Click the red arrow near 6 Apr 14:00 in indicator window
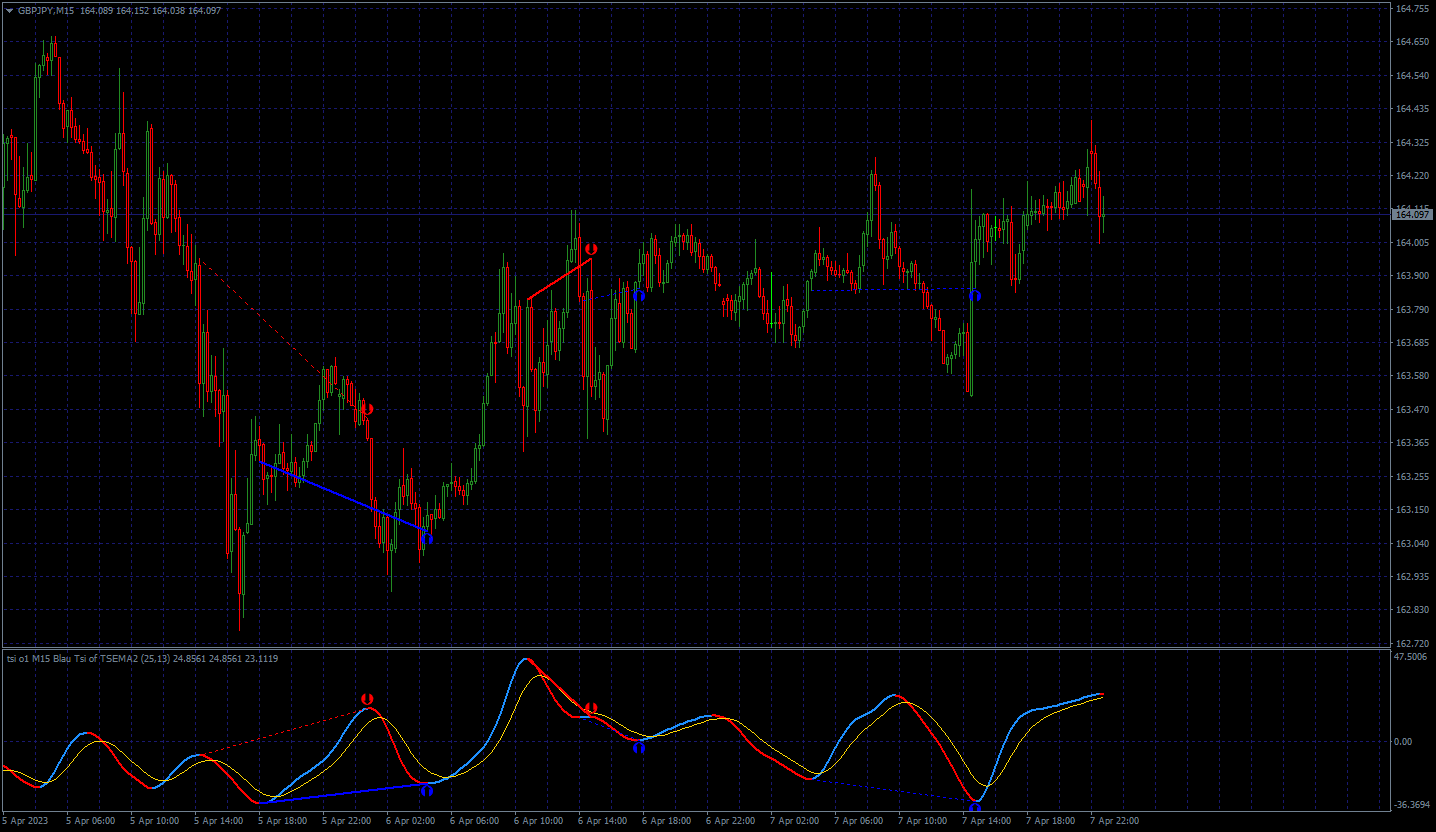Image resolution: width=1436 pixels, height=832 pixels. [592, 708]
